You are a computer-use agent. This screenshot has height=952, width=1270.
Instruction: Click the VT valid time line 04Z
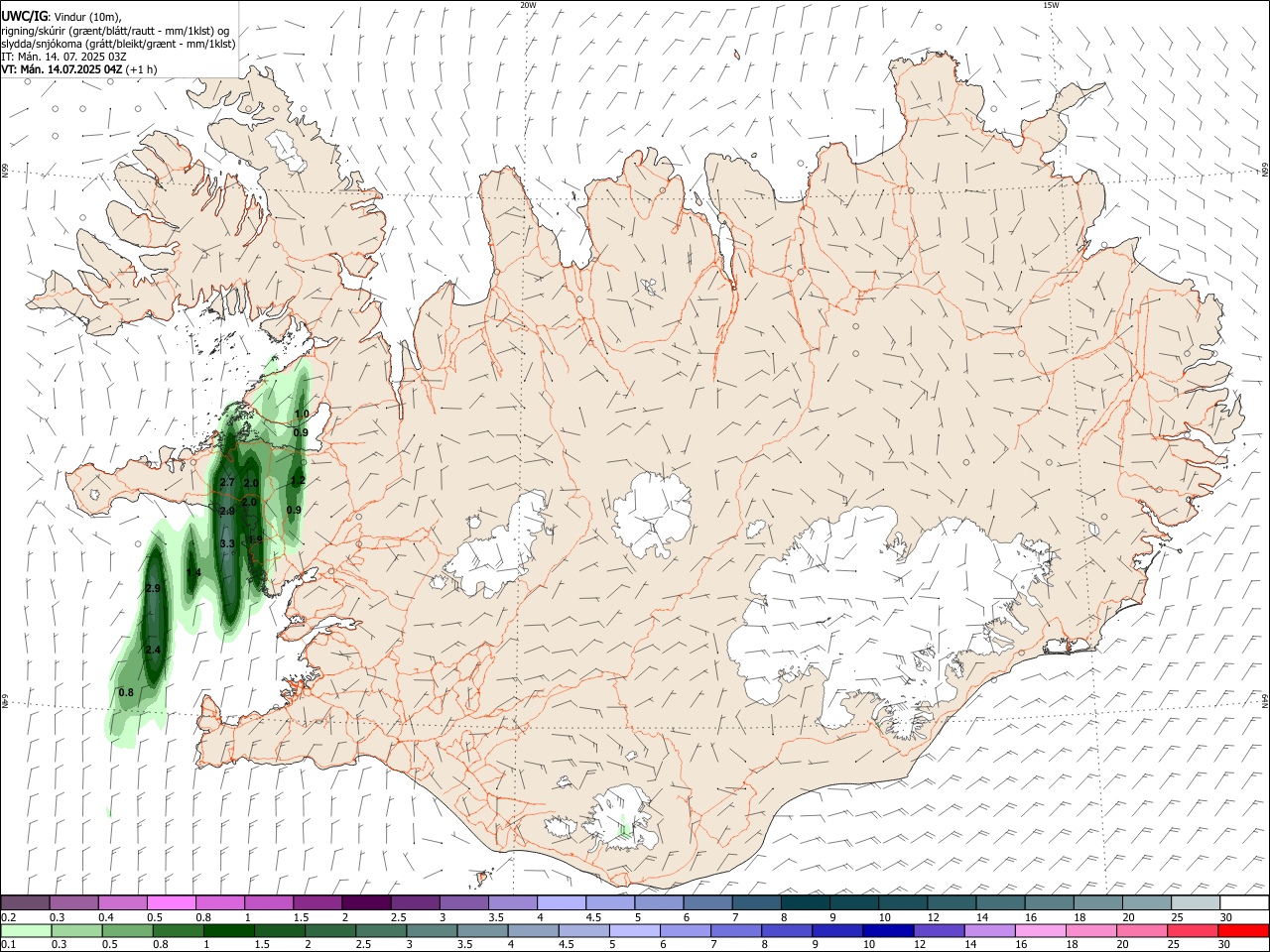[x=79, y=69]
